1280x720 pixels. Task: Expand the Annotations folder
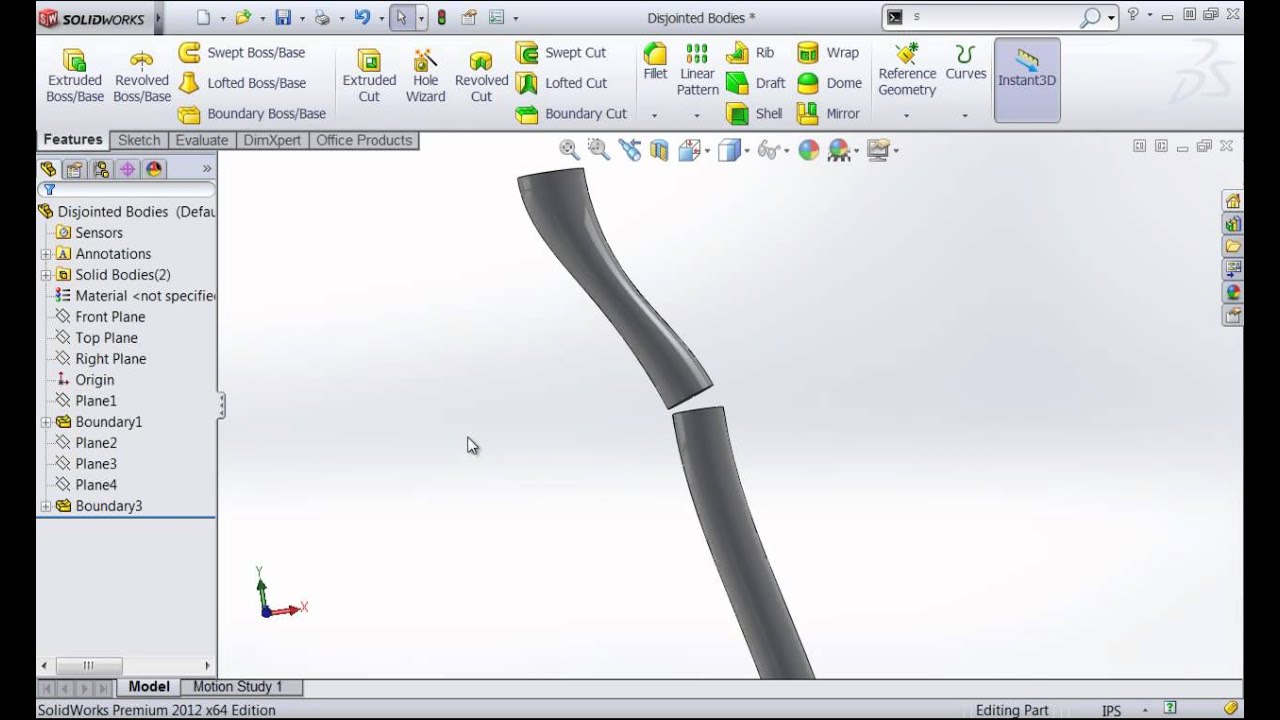pos(46,254)
